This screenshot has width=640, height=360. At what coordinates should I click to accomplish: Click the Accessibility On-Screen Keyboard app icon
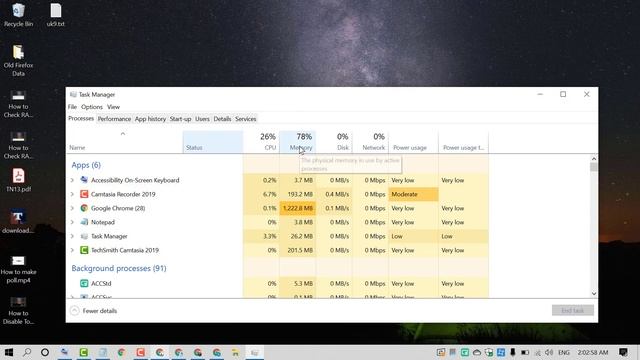84,180
